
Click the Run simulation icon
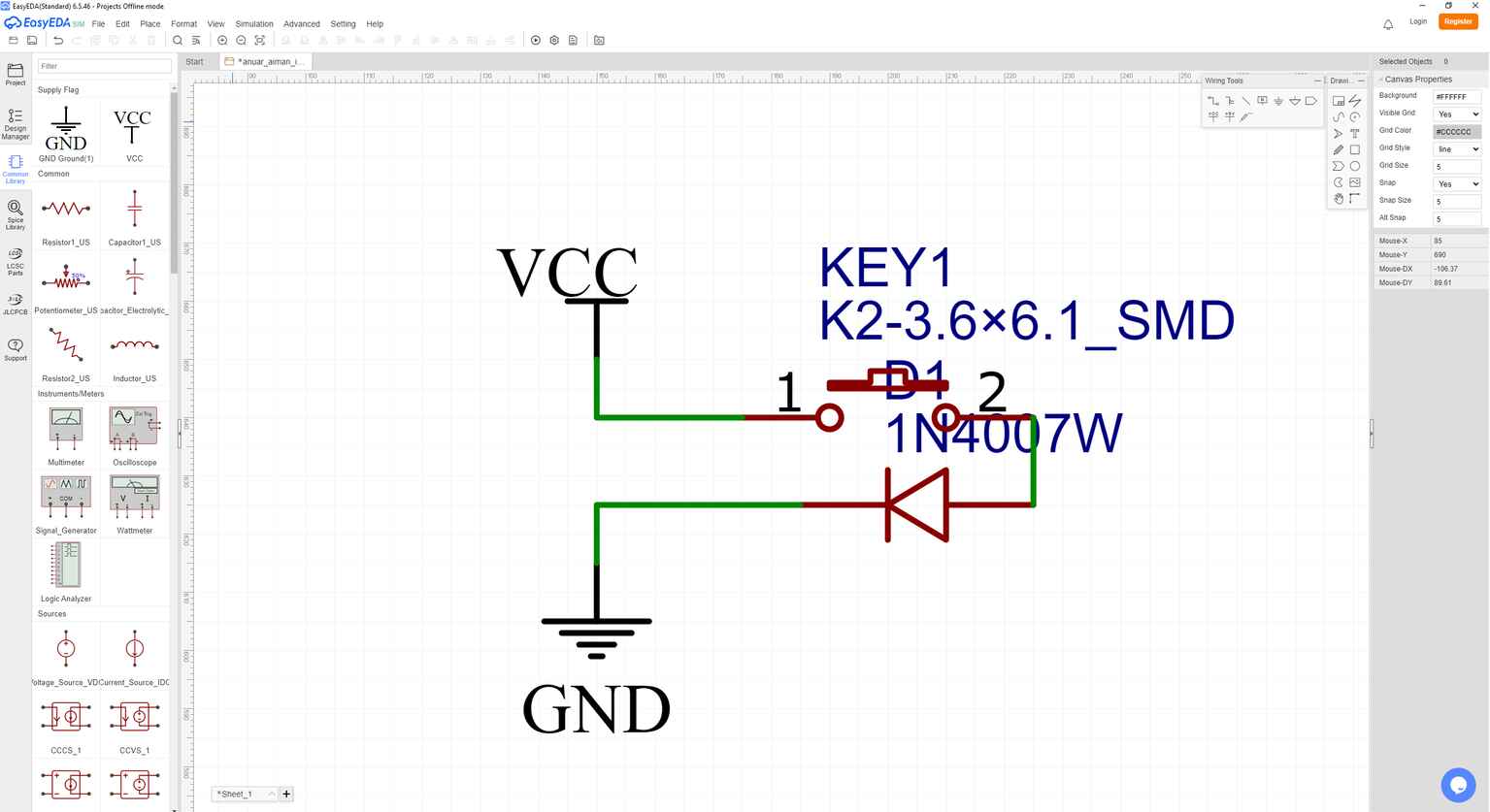coord(536,40)
